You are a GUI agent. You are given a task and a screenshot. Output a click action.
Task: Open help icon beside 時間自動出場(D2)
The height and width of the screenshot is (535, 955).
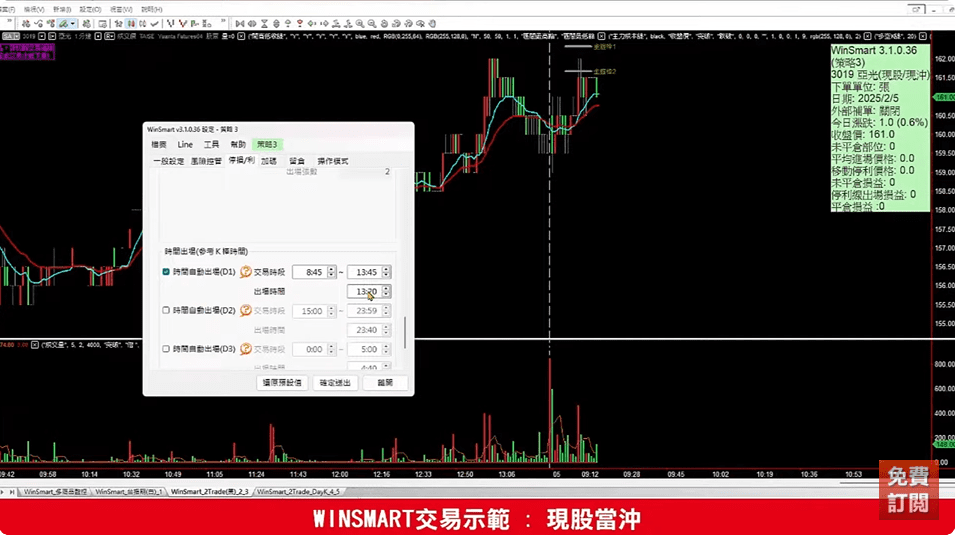pos(245,310)
